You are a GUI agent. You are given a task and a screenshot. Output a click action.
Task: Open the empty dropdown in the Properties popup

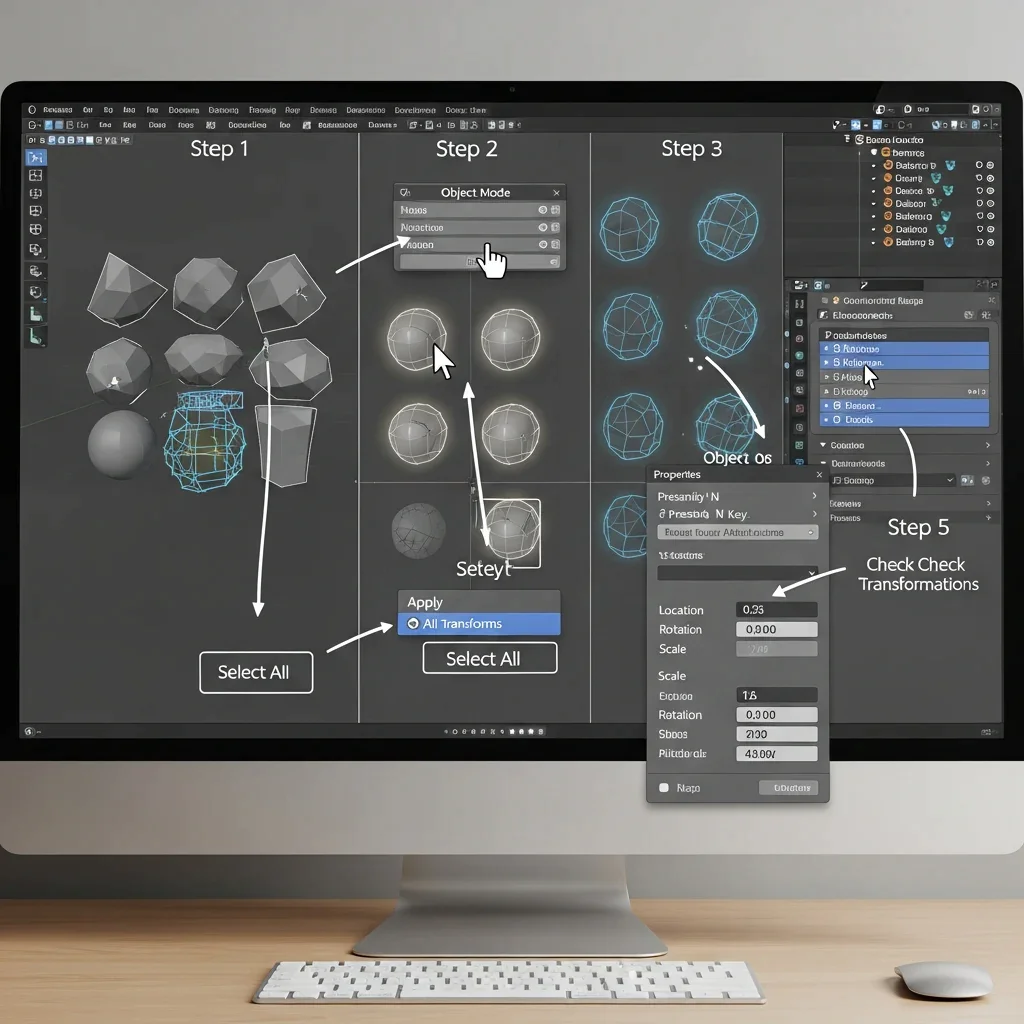point(737,573)
